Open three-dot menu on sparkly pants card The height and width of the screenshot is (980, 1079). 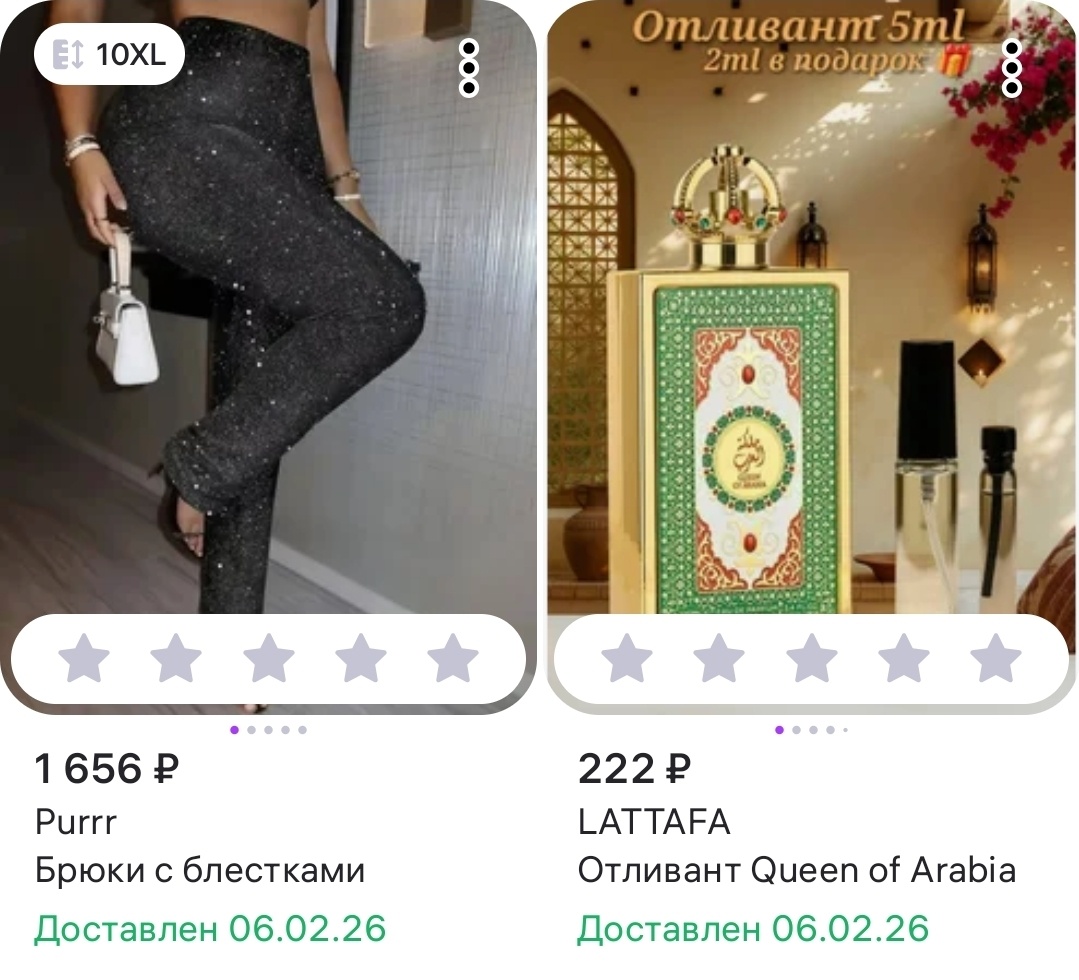click(x=469, y=68)
